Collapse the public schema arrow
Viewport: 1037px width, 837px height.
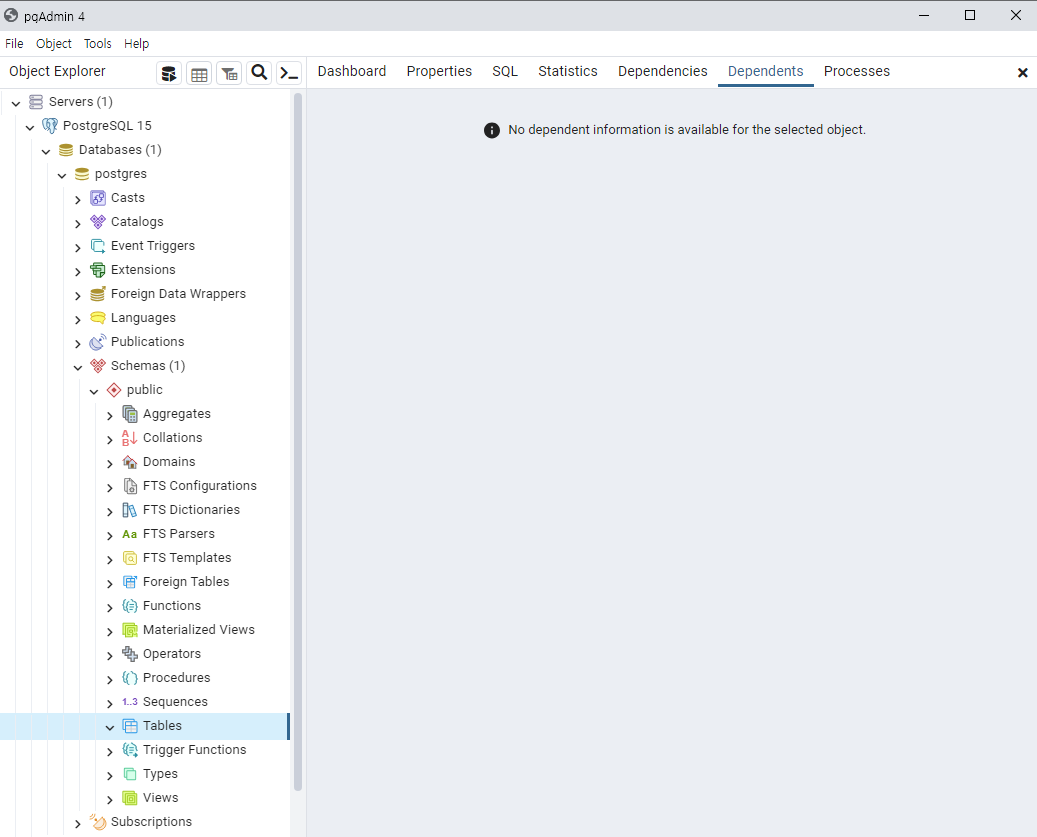pyautogui.click(x=94, y=391)
